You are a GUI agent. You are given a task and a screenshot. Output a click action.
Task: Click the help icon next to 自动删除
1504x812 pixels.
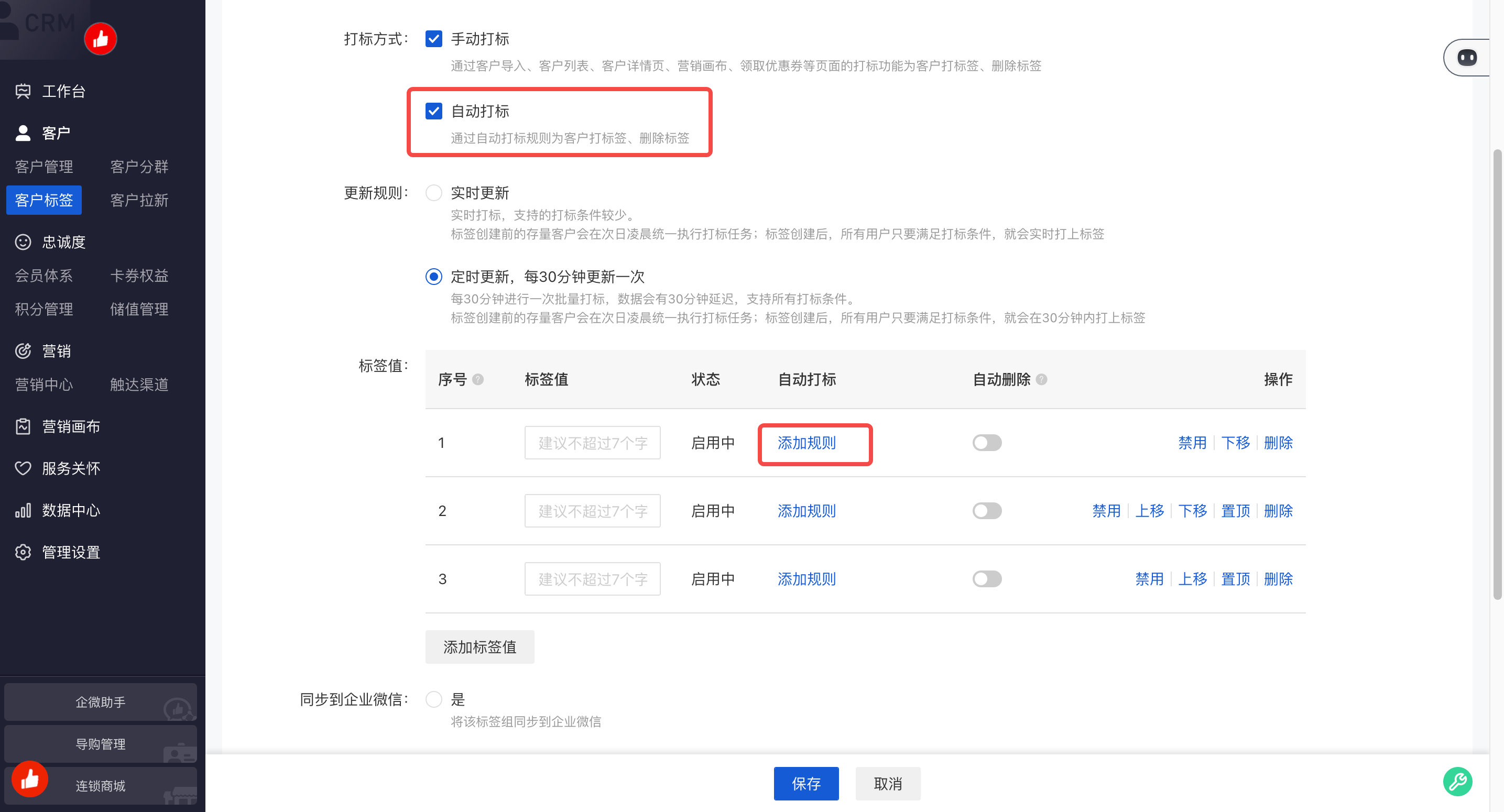tap(1041, 379)
